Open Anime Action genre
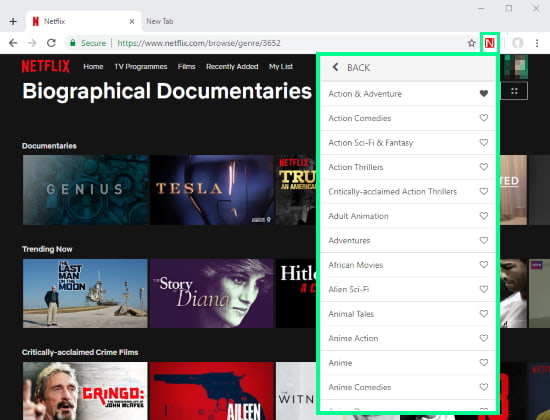 point(353,338)
